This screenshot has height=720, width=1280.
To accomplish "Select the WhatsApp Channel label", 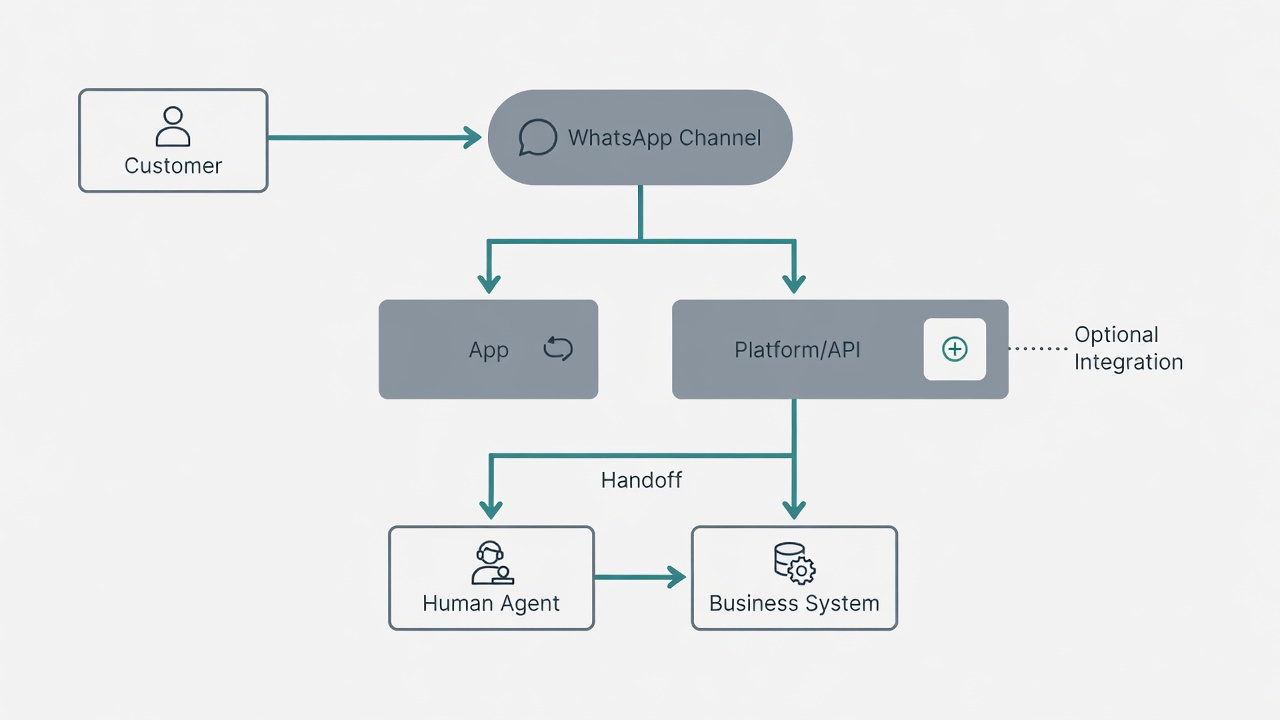I will [664, 138].
